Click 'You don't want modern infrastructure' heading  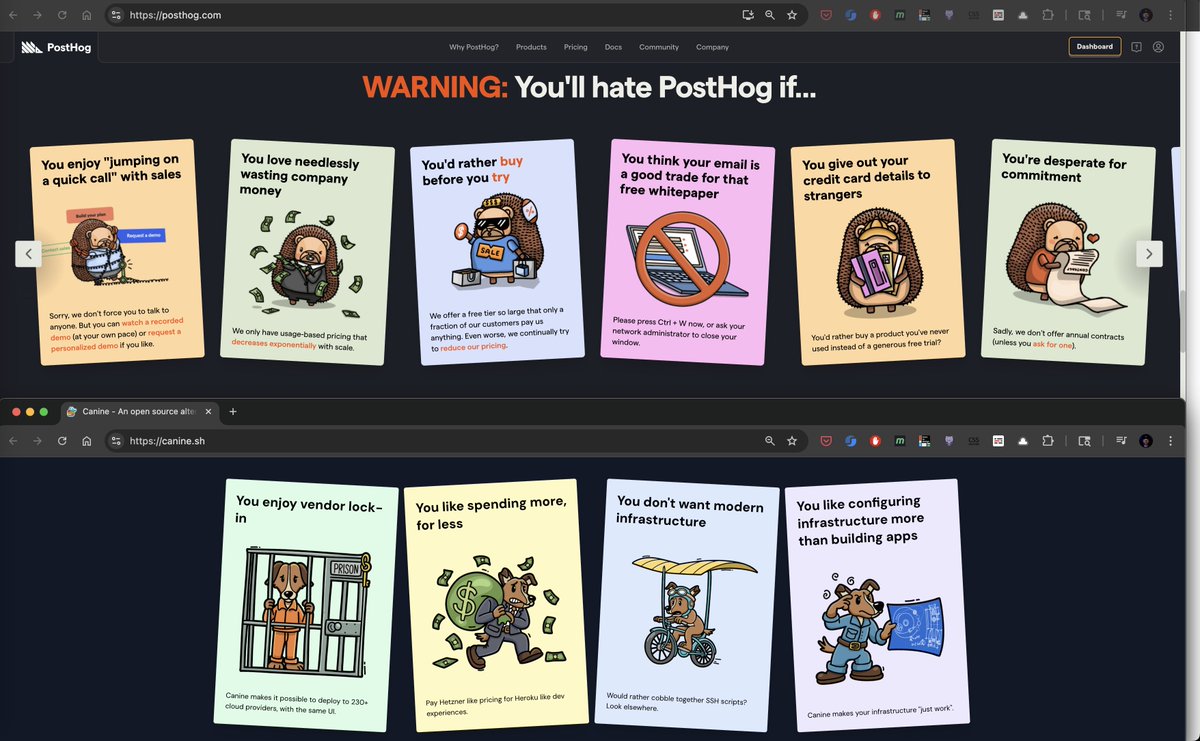pos(690,511)
